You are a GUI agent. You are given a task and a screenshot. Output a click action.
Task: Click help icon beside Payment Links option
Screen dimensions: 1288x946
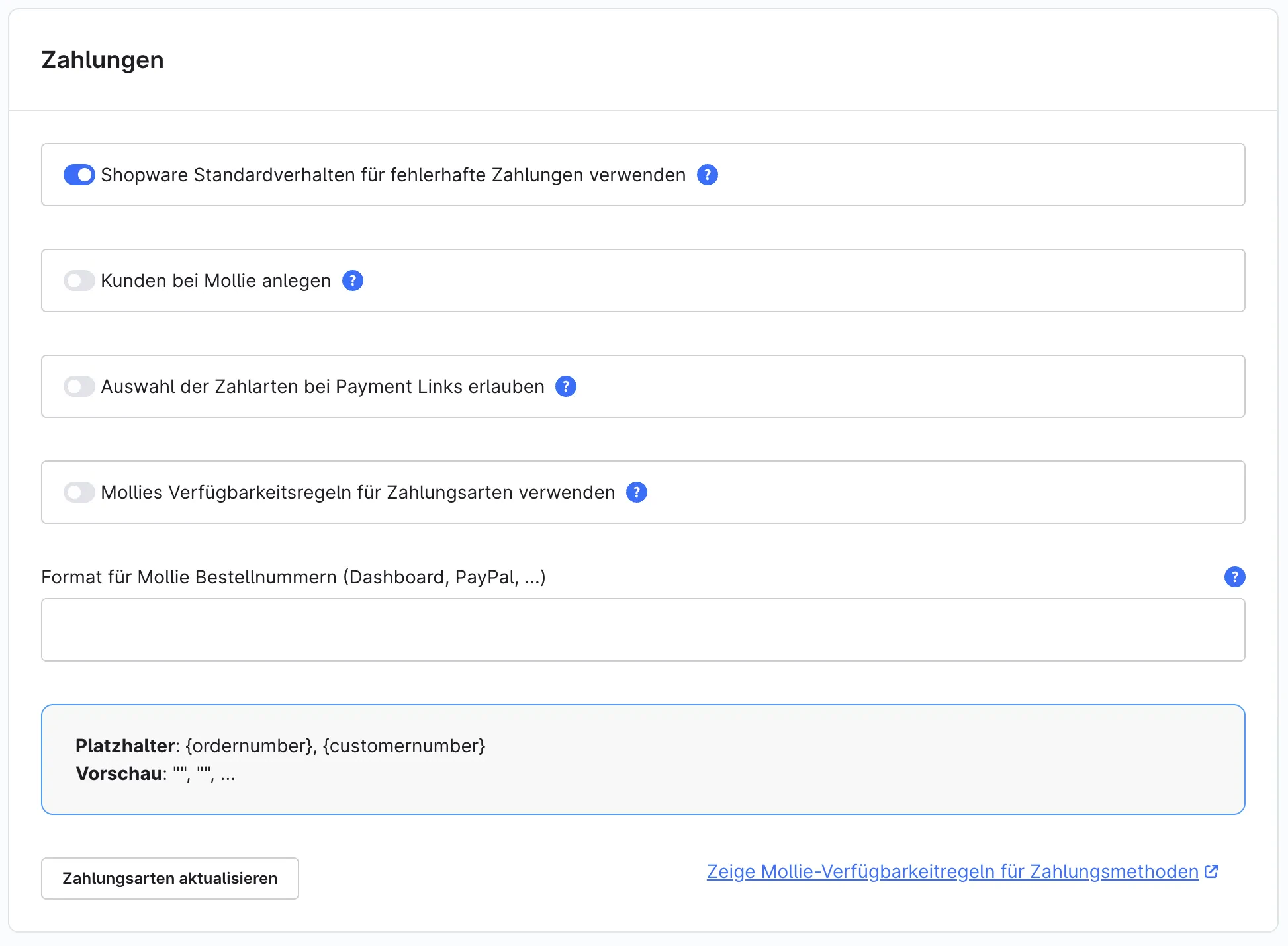(x=566, y=386)
